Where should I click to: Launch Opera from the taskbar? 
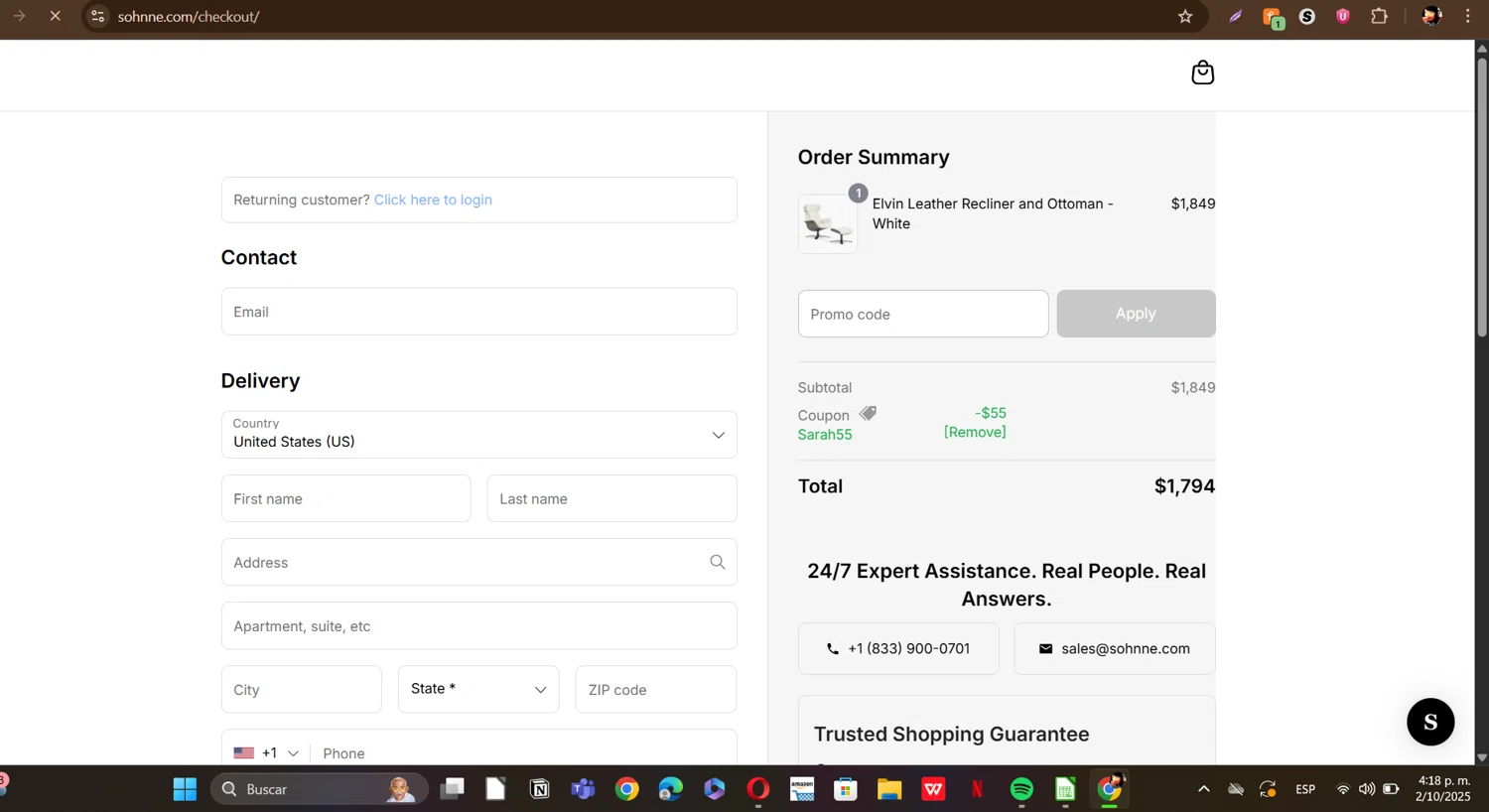(x=758, y=789)
